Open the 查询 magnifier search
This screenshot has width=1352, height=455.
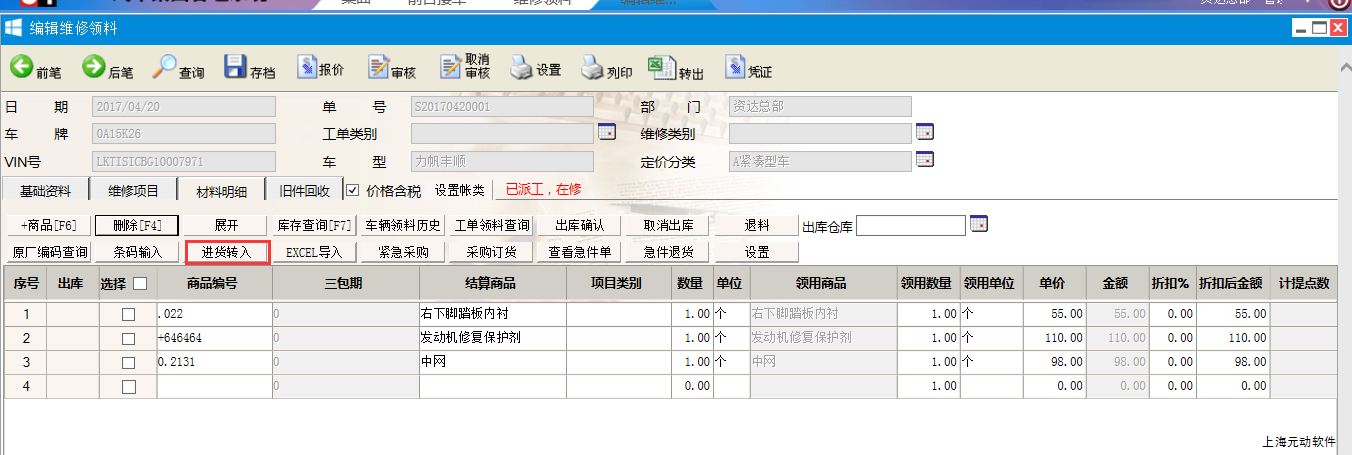click(178, 69)
